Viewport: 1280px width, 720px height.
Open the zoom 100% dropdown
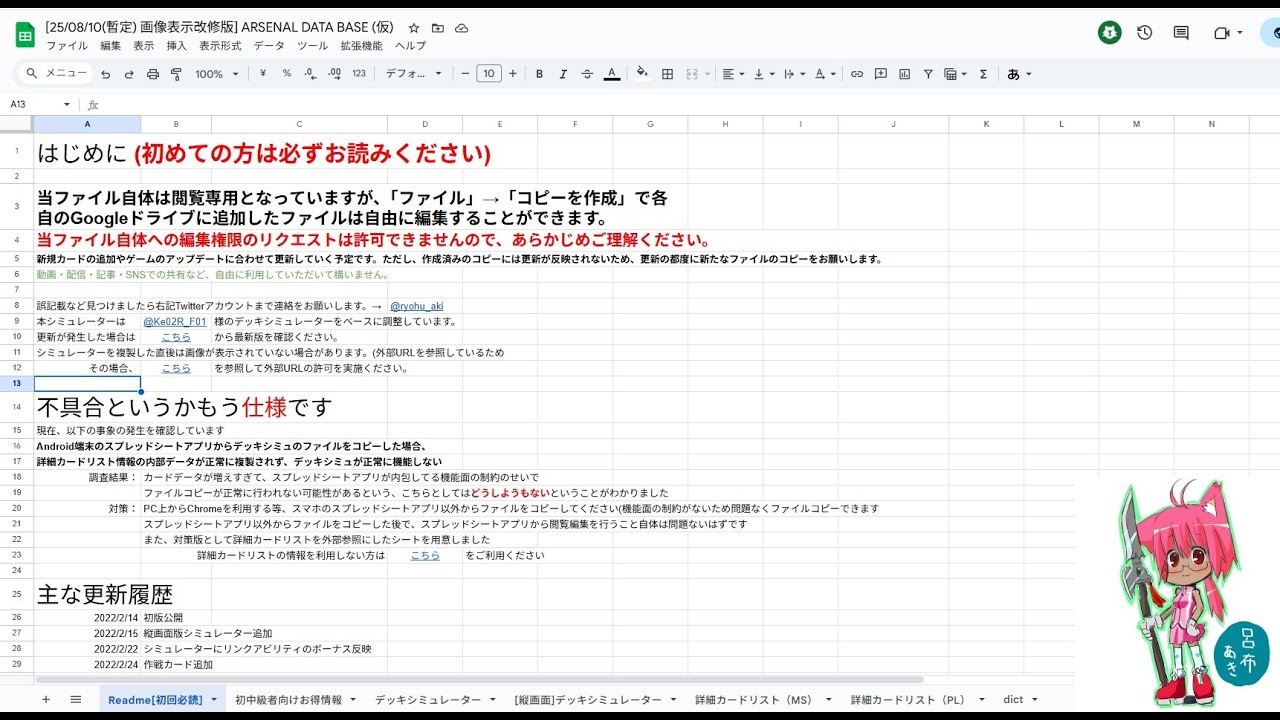tap(217, 74)
